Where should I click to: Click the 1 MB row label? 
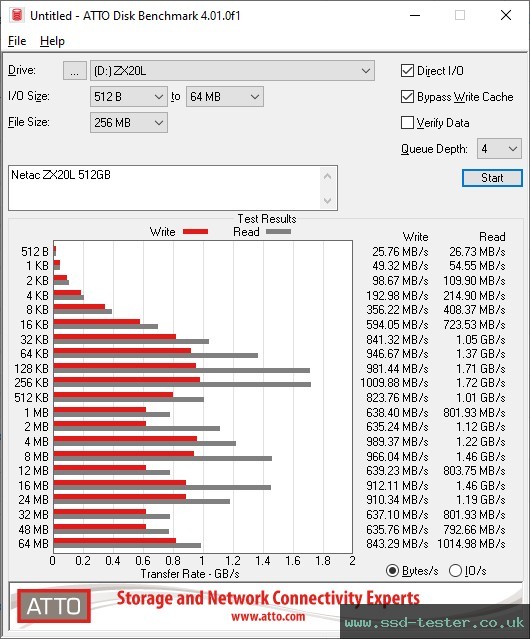click(x=36, y=412)
